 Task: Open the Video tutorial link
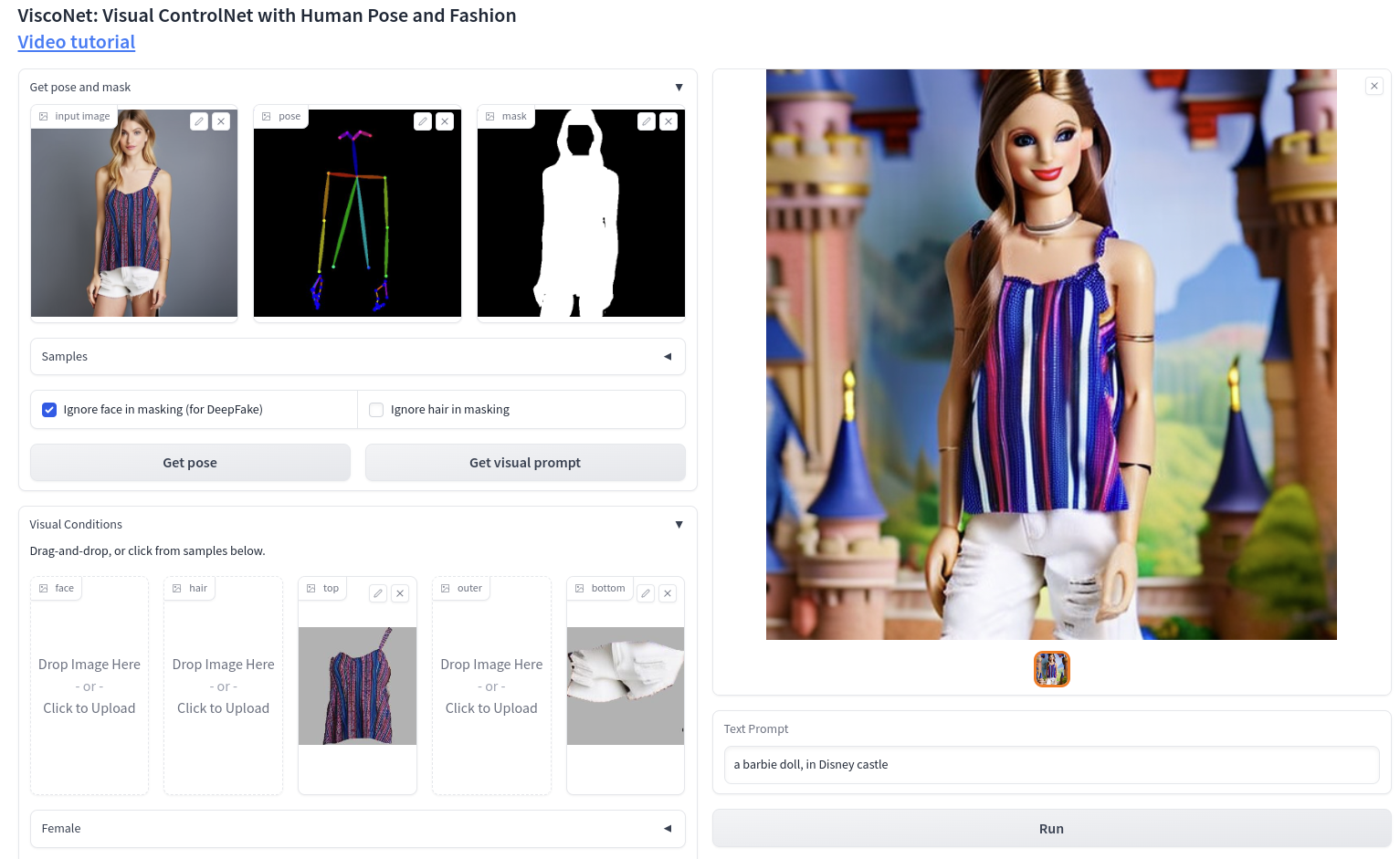pos(77,42)
